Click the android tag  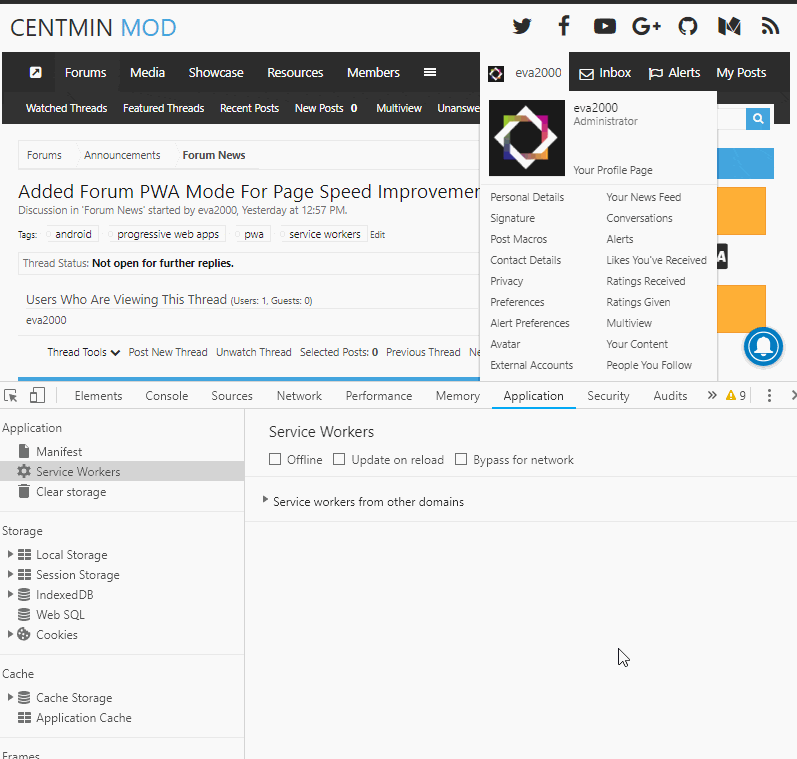(x=73, y=234)
